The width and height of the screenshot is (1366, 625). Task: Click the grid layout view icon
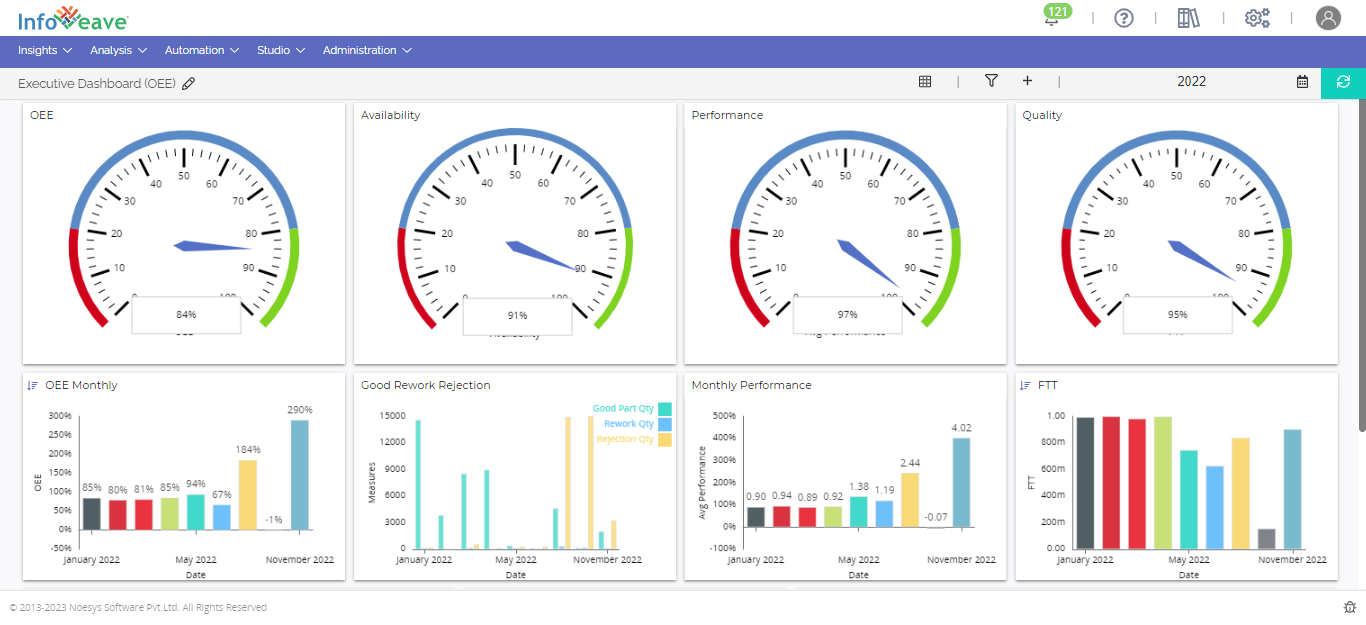(925, 82)
